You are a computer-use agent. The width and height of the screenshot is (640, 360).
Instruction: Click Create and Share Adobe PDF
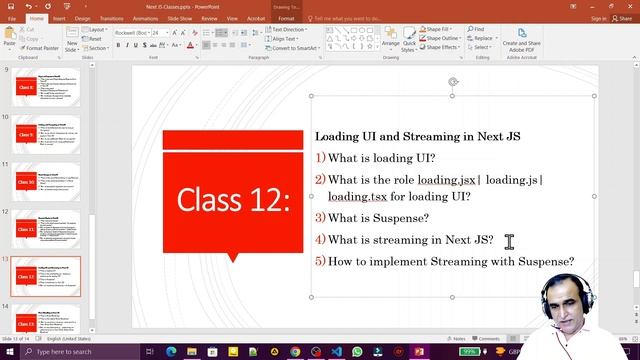point(521,40)
